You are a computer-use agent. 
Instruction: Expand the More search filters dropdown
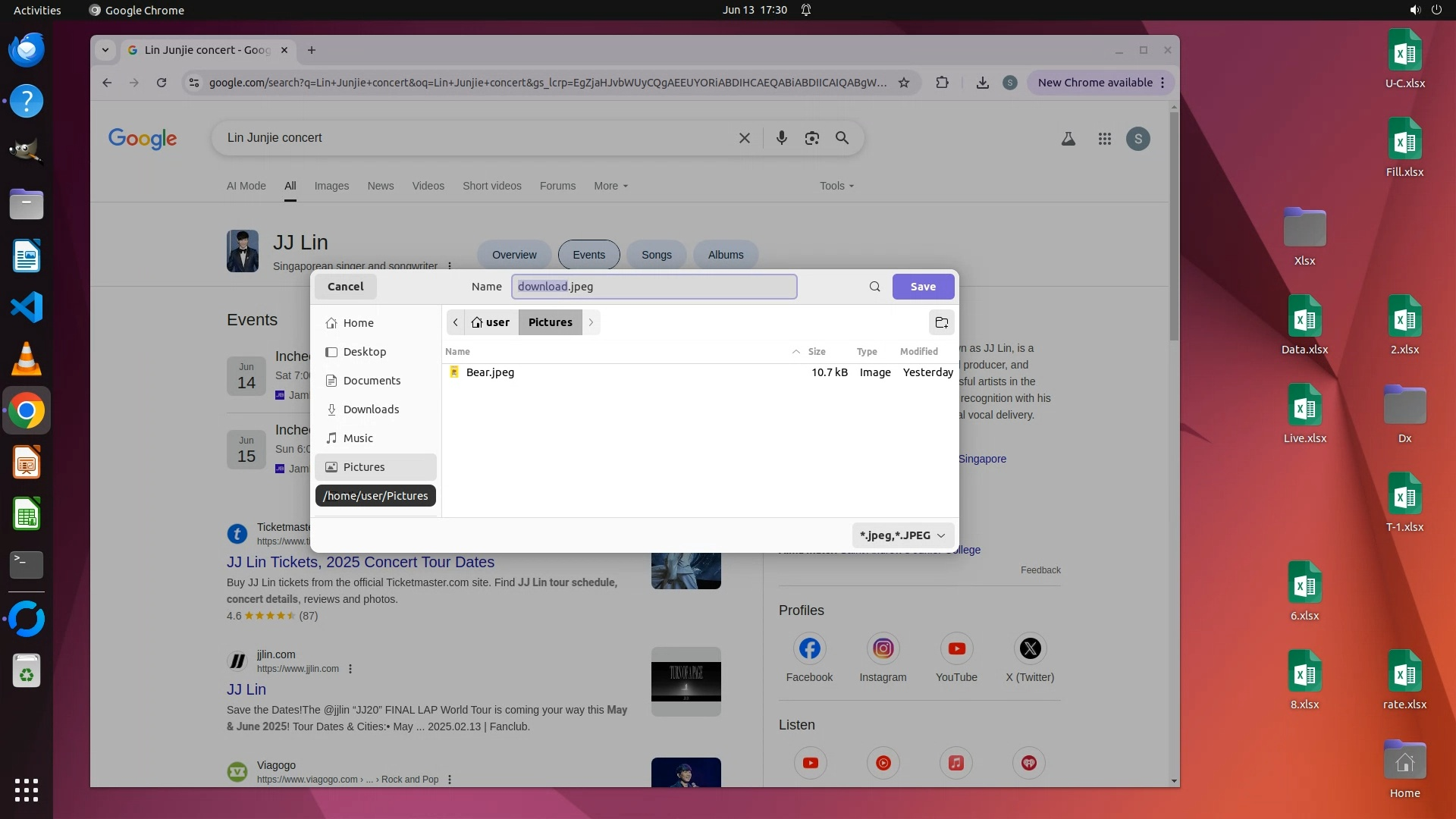click(x=610, y=186)
